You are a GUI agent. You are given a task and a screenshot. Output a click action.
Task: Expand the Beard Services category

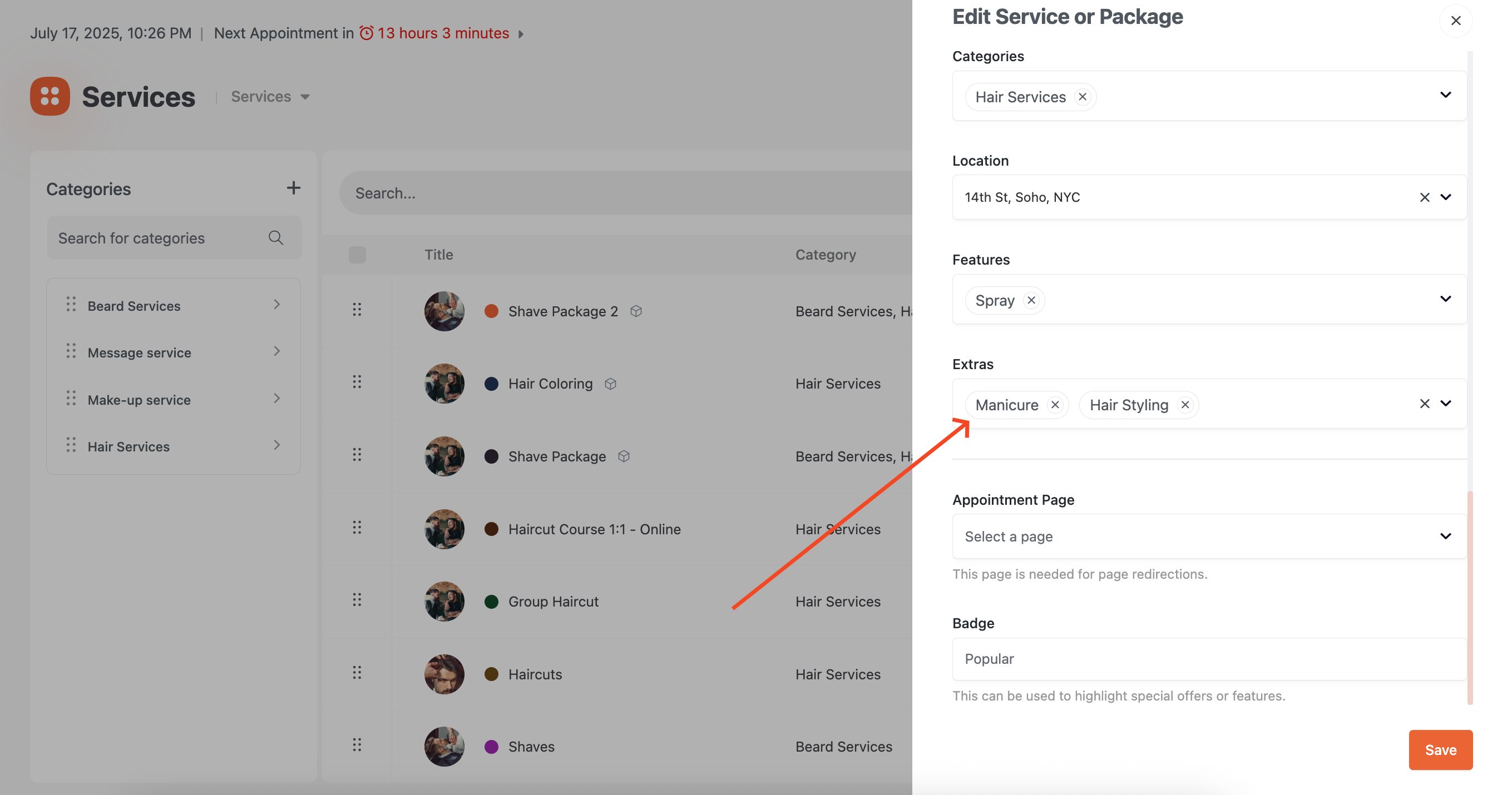(x=276, y=305)
